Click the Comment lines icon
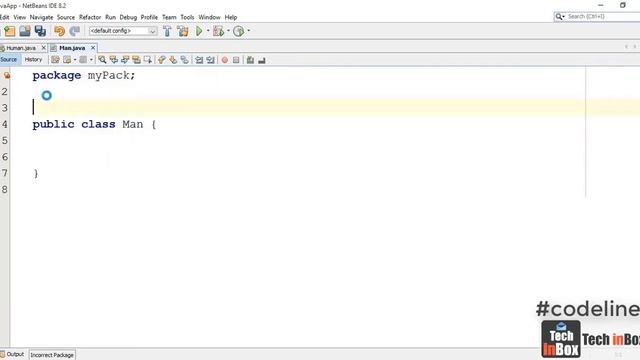Image resolution: width=640 pixels, height=360 pixels. [250, 60]
